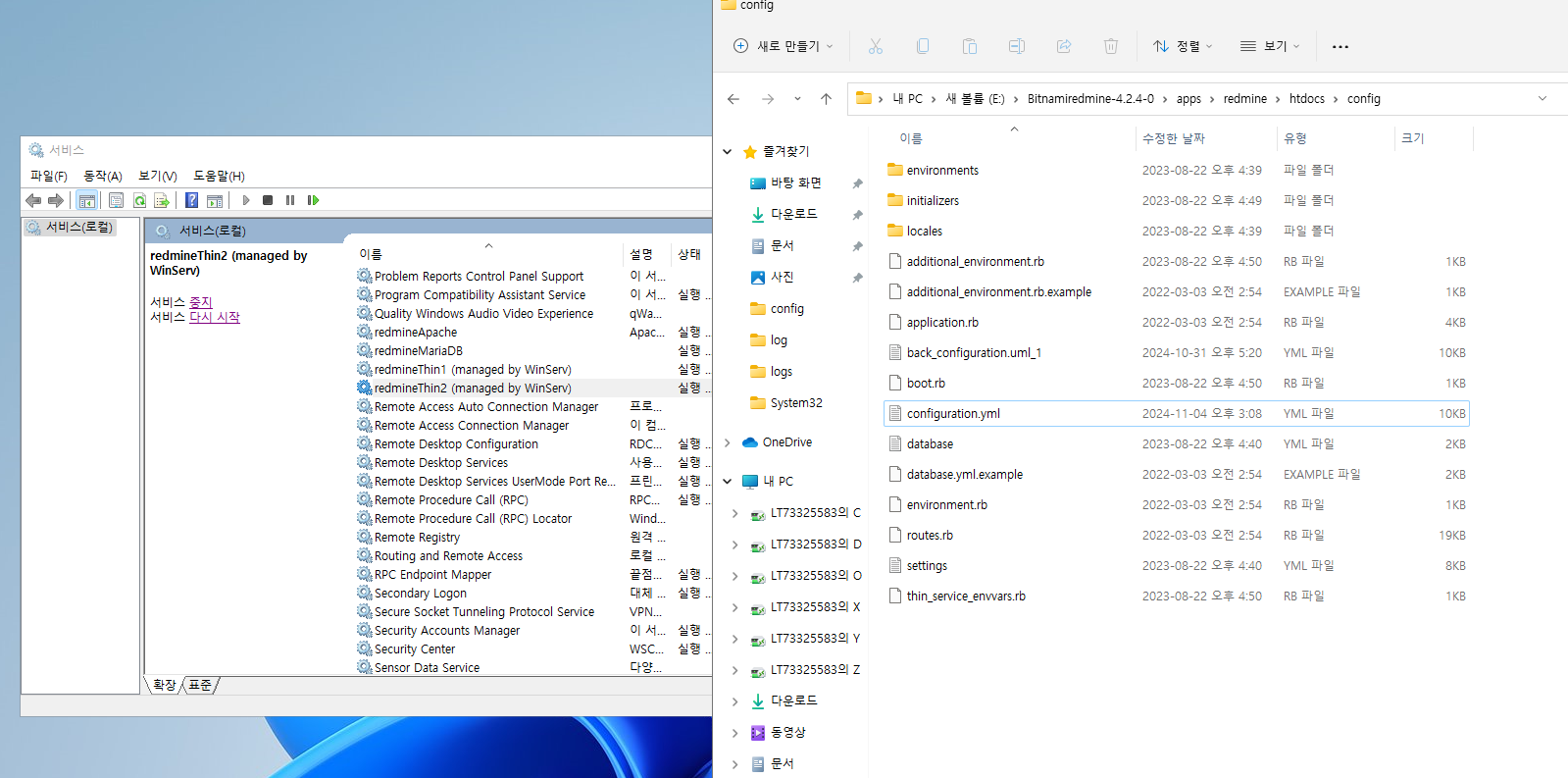Expand the address bar history dropdown
This screenshot has height=778, width=1568.
coord(1543,99)
